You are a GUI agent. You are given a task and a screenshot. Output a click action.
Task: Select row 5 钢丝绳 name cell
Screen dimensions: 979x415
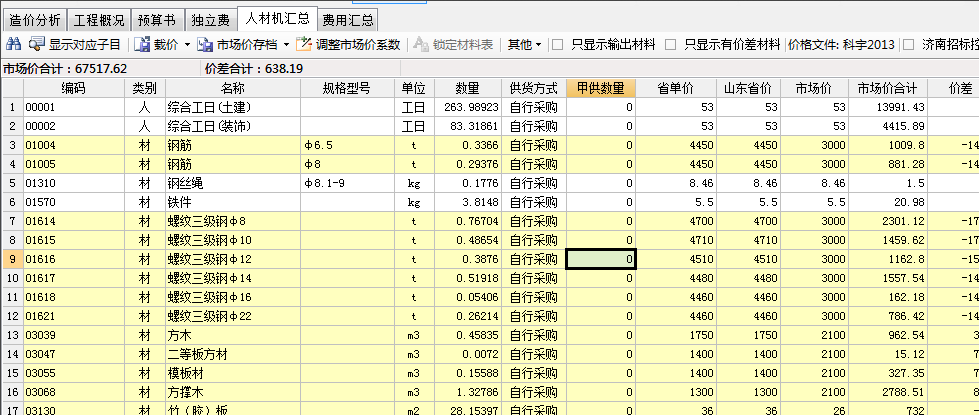(x=232, y=183)
